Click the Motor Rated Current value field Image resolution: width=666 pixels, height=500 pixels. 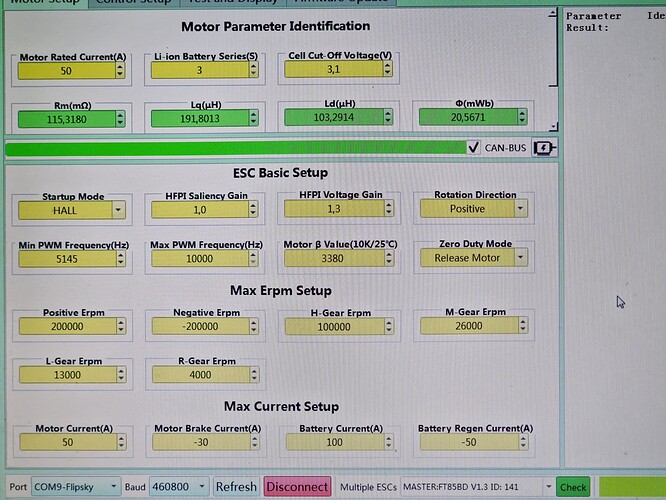66,71
